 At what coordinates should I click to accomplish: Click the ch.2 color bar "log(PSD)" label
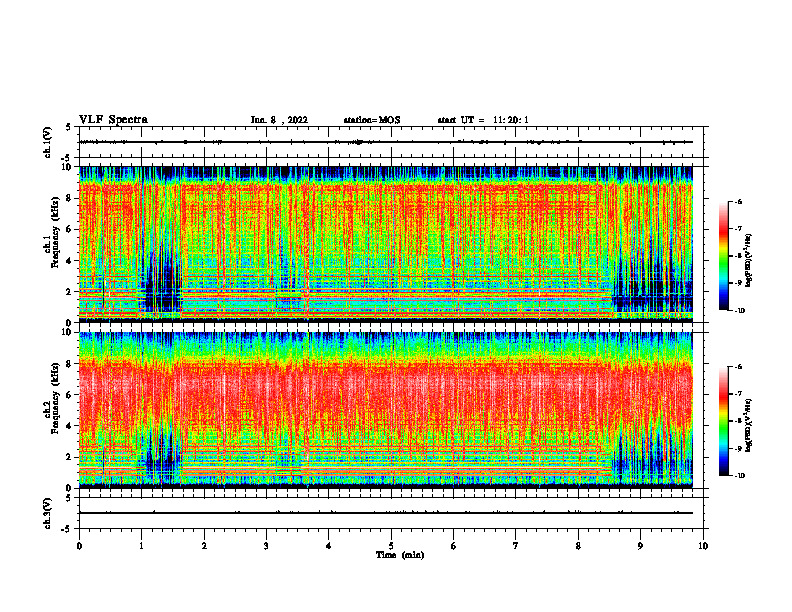[x=749, y=424]
